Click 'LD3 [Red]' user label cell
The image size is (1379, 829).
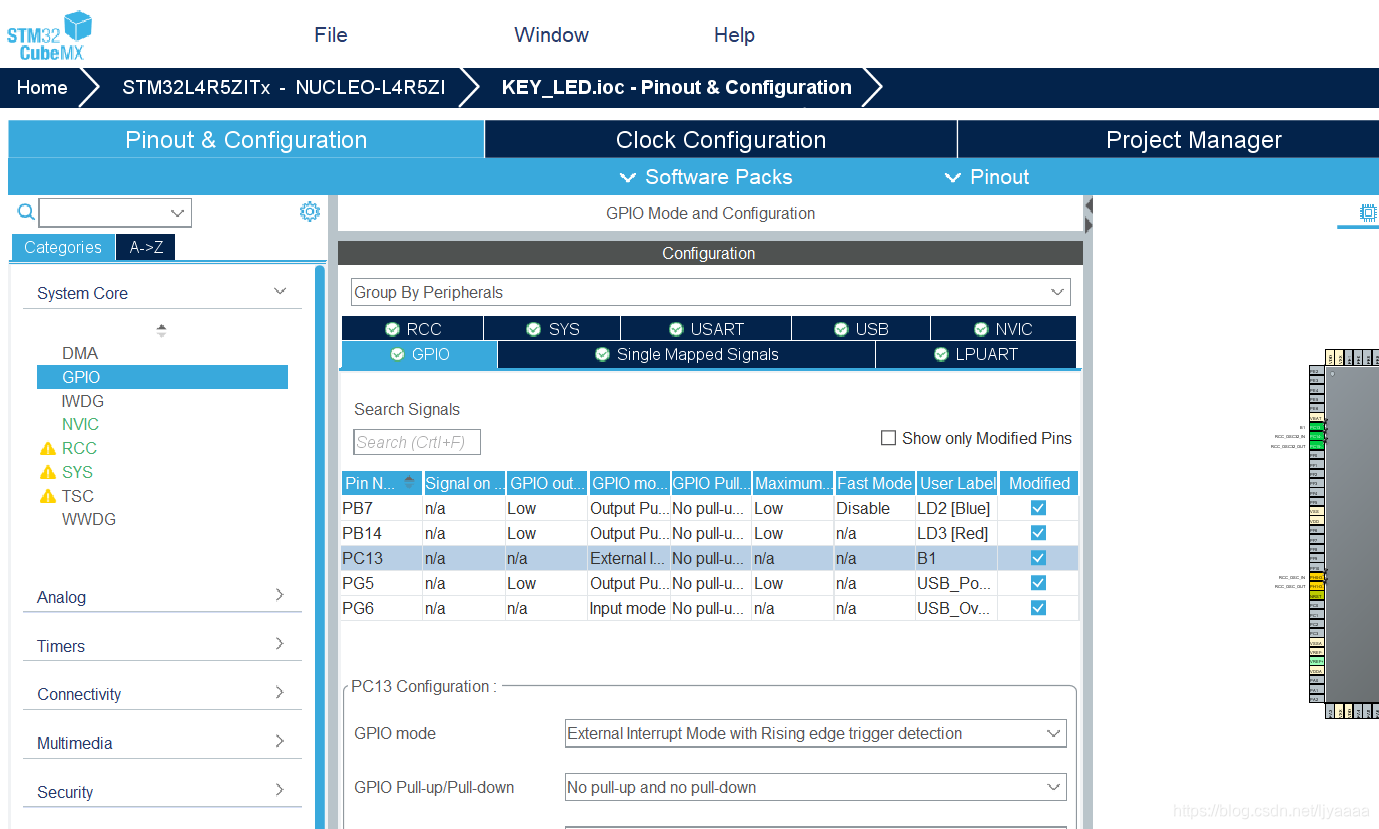957,533
